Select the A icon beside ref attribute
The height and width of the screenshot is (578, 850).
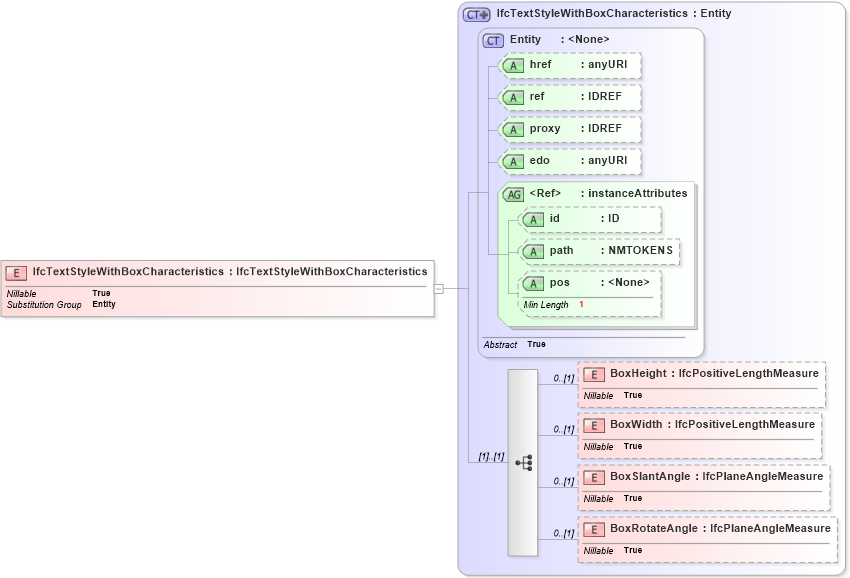[513, 97]
